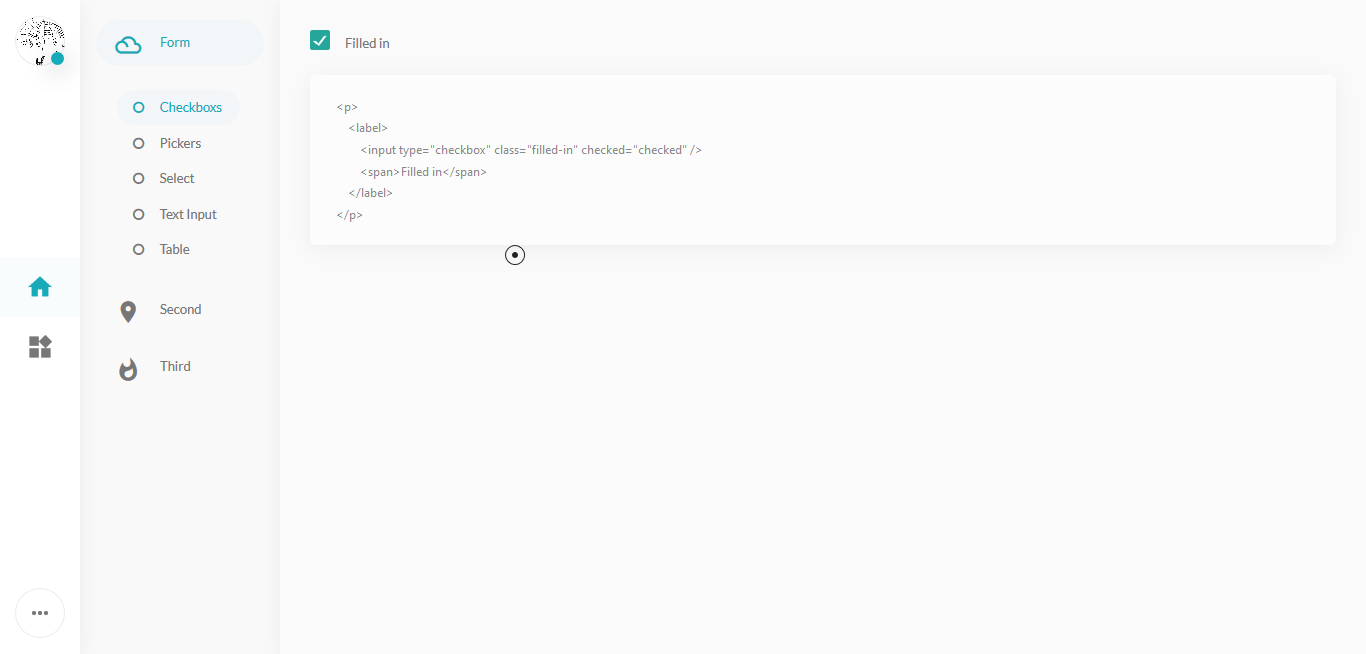Go to the Home icon in sidebar

(x=40, y=287)
